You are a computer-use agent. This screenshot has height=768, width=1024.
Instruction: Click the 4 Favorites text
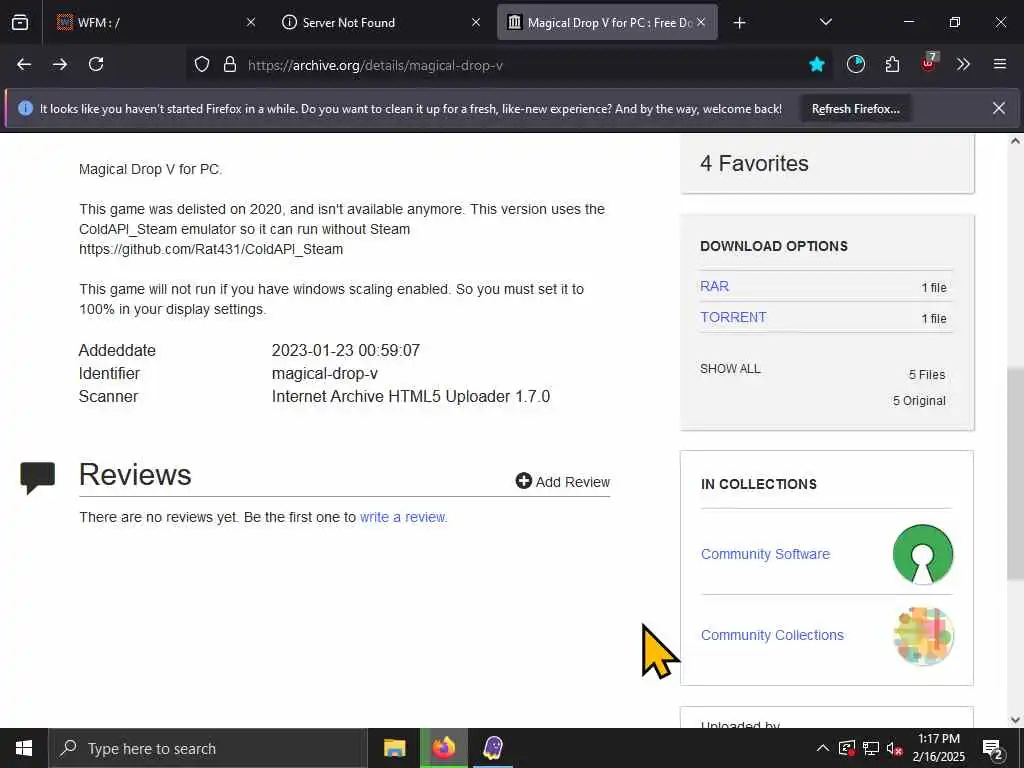(754, 163)
